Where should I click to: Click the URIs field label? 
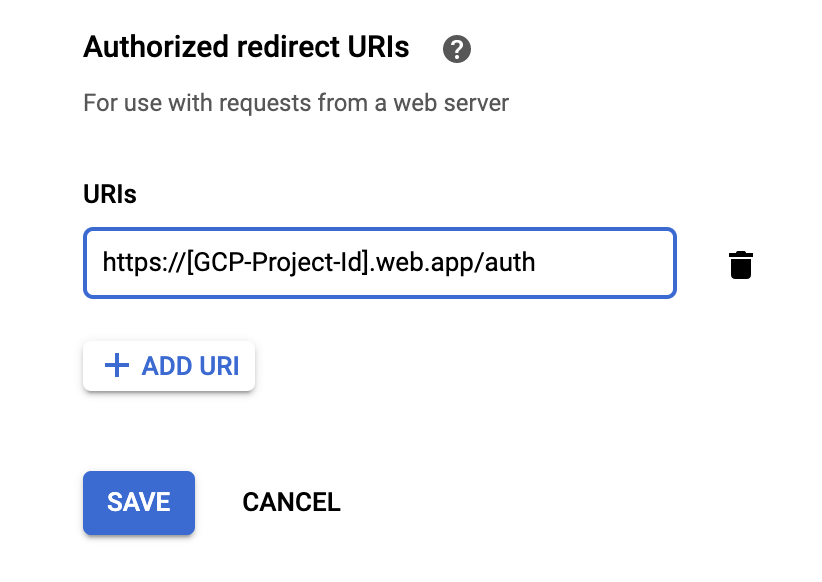pos(110,194)
